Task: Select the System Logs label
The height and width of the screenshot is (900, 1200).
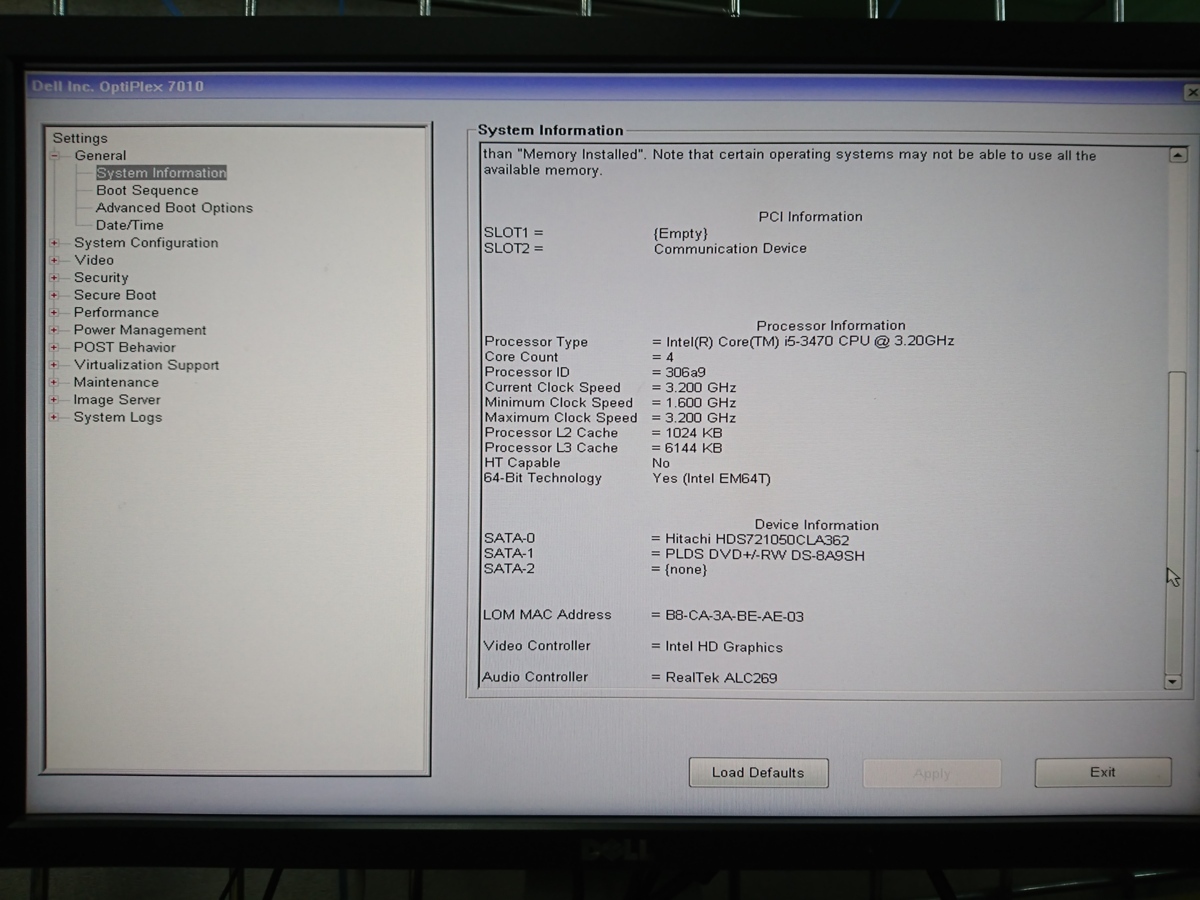Action: (x=117, y=417)
